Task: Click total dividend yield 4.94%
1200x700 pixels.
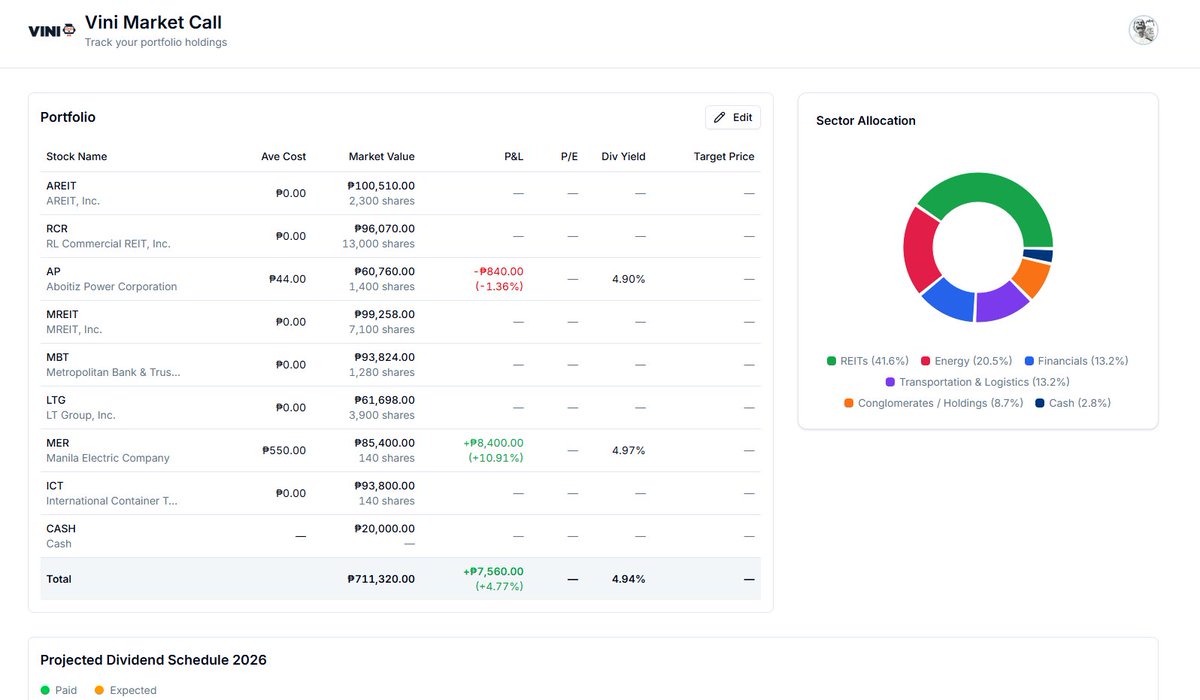Action: coord(629,579)
